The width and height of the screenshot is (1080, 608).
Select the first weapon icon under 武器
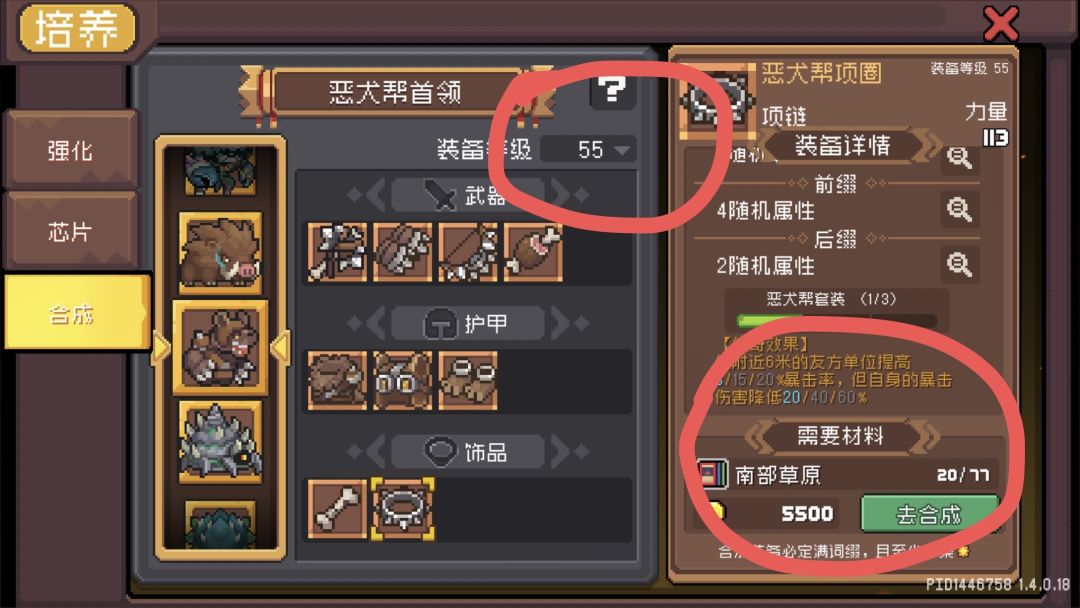(337, 252)
